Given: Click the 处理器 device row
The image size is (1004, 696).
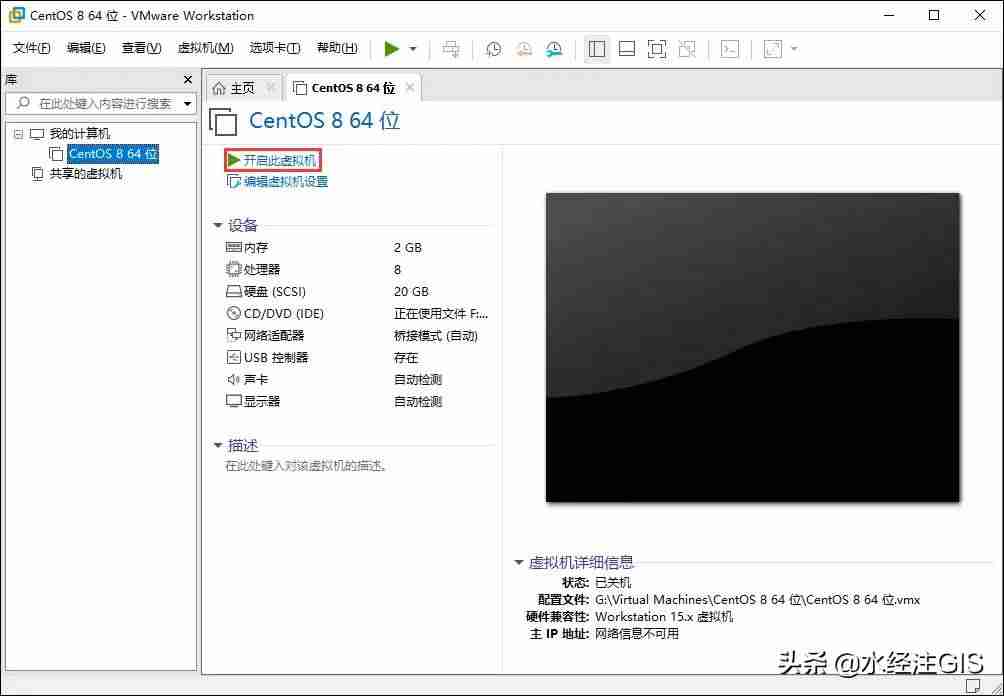Looking at the screenshot, I should click(x=359, y=270).
